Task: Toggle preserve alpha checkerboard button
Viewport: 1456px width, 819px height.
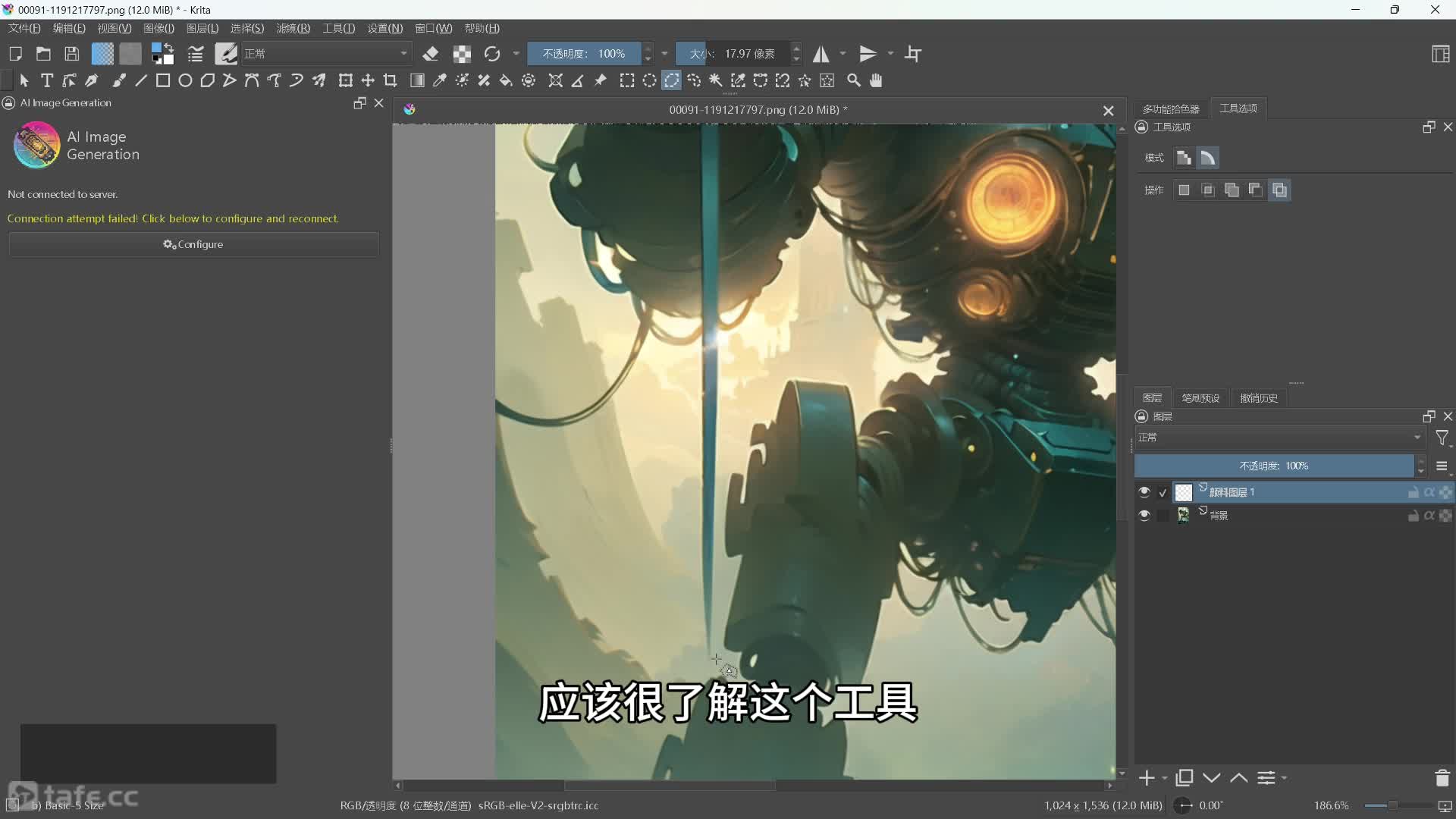Action: (462, 54)
